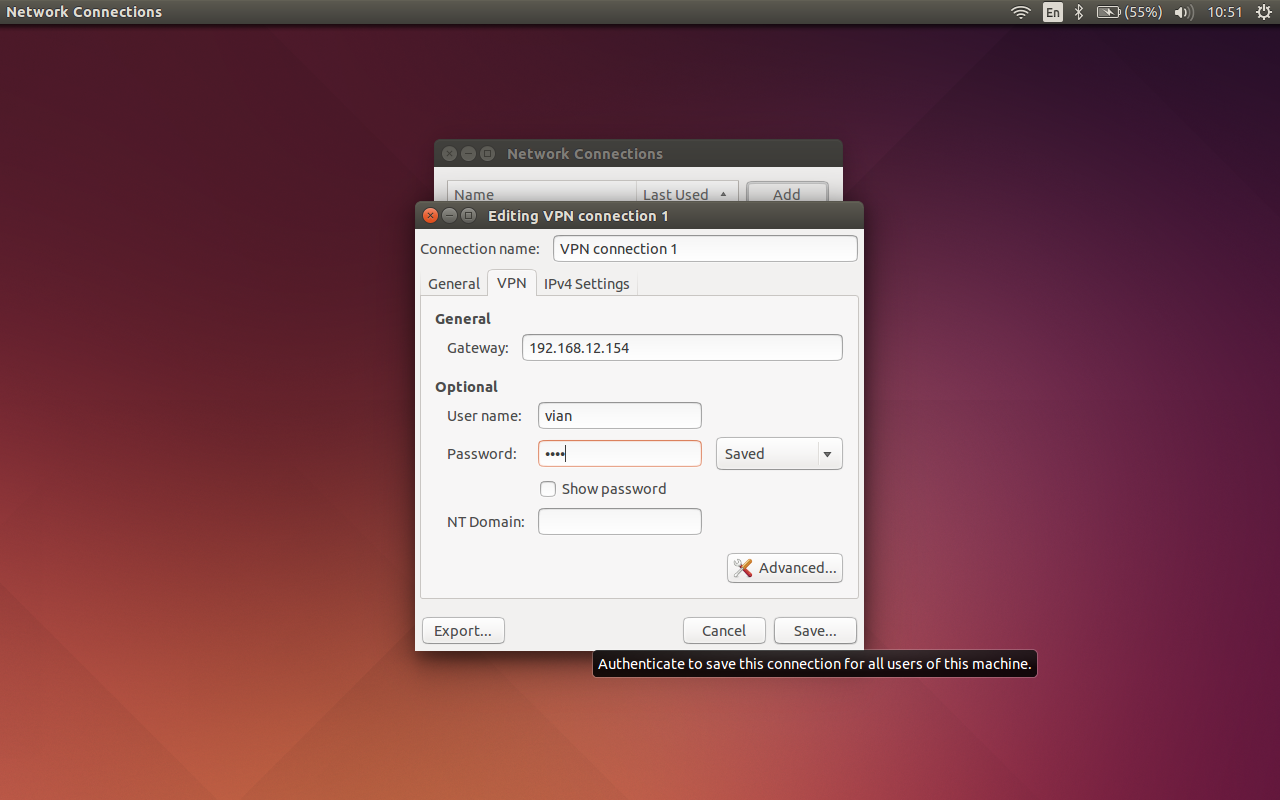
Task: Toggle sort order on Last Used column
Action: pos(687,194)
